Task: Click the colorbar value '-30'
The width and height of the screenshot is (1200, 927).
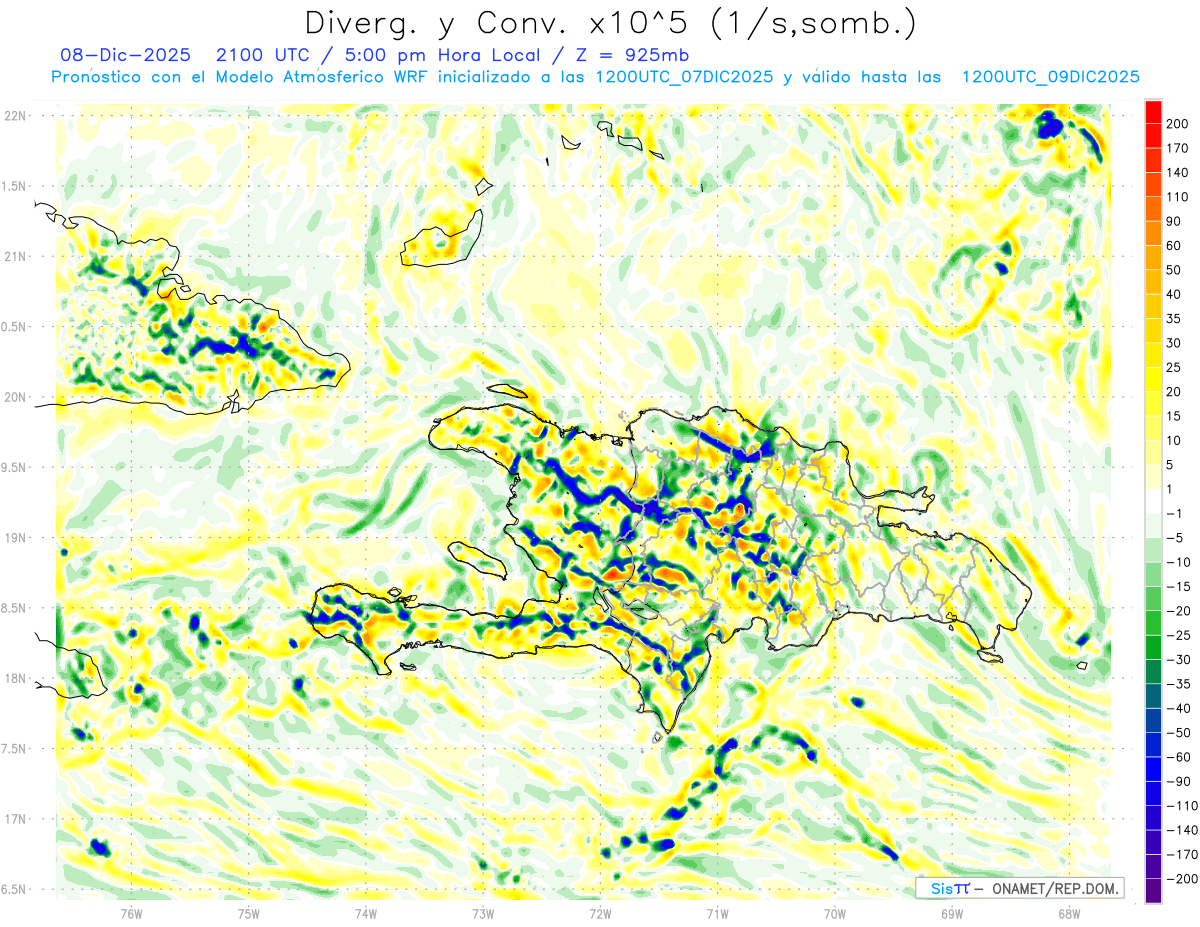Action: [1177, 660]
